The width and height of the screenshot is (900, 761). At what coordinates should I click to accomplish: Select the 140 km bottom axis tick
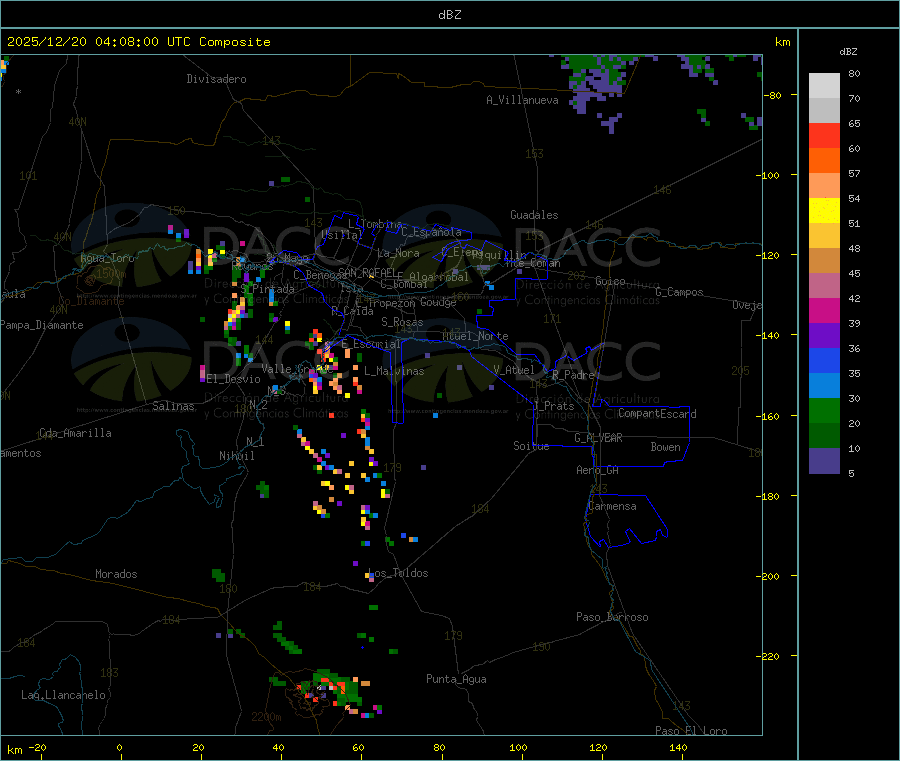(678, 747)
